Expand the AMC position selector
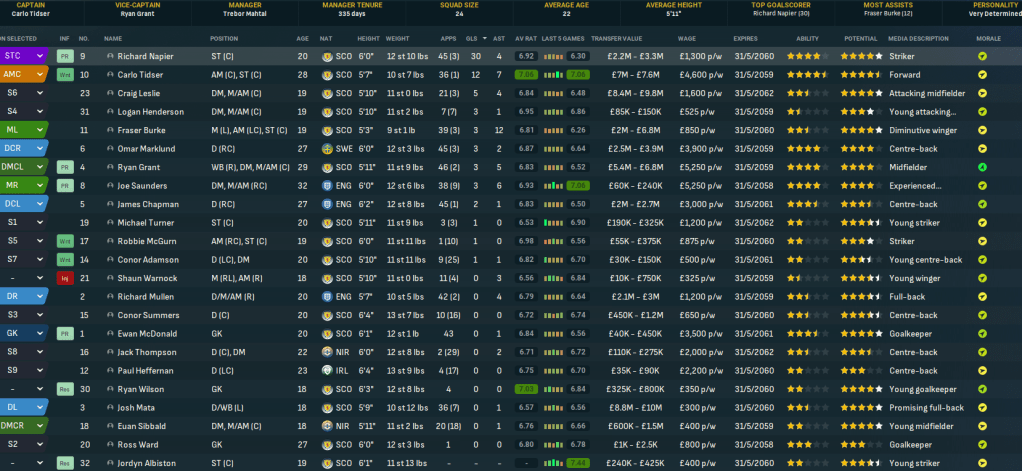Image resolution: width=1022 pixels, height=471 pixels. (x=40, y=75)
